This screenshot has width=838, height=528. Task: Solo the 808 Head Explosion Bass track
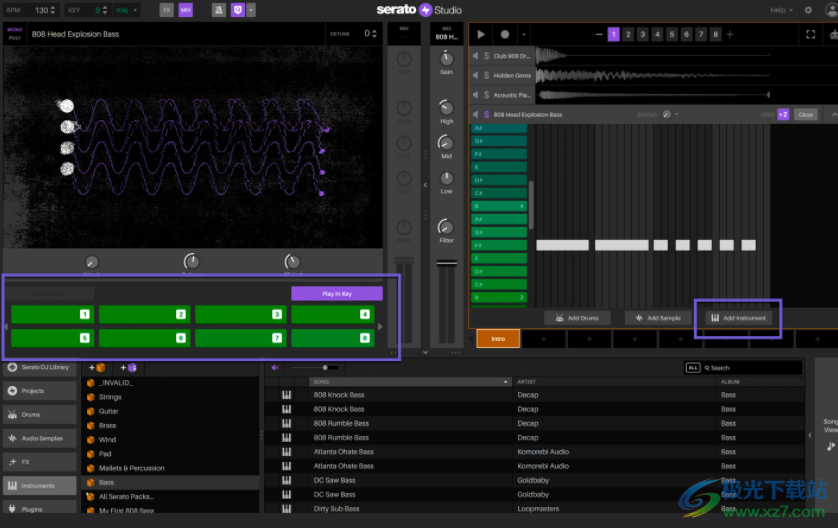click(x=486, y=114)
